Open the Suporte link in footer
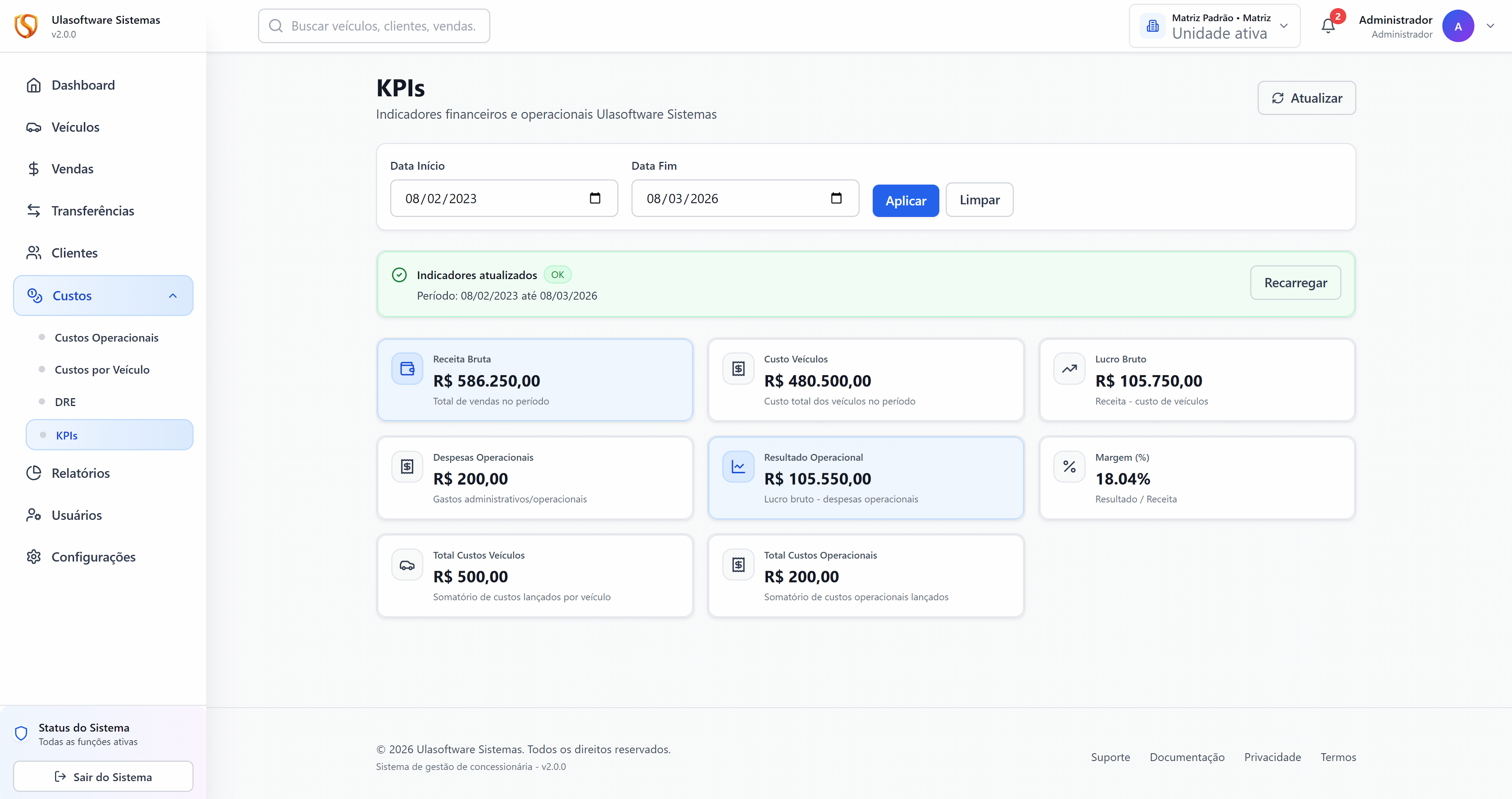This screenshot has width=1512, height=799. coord(1110,757)
